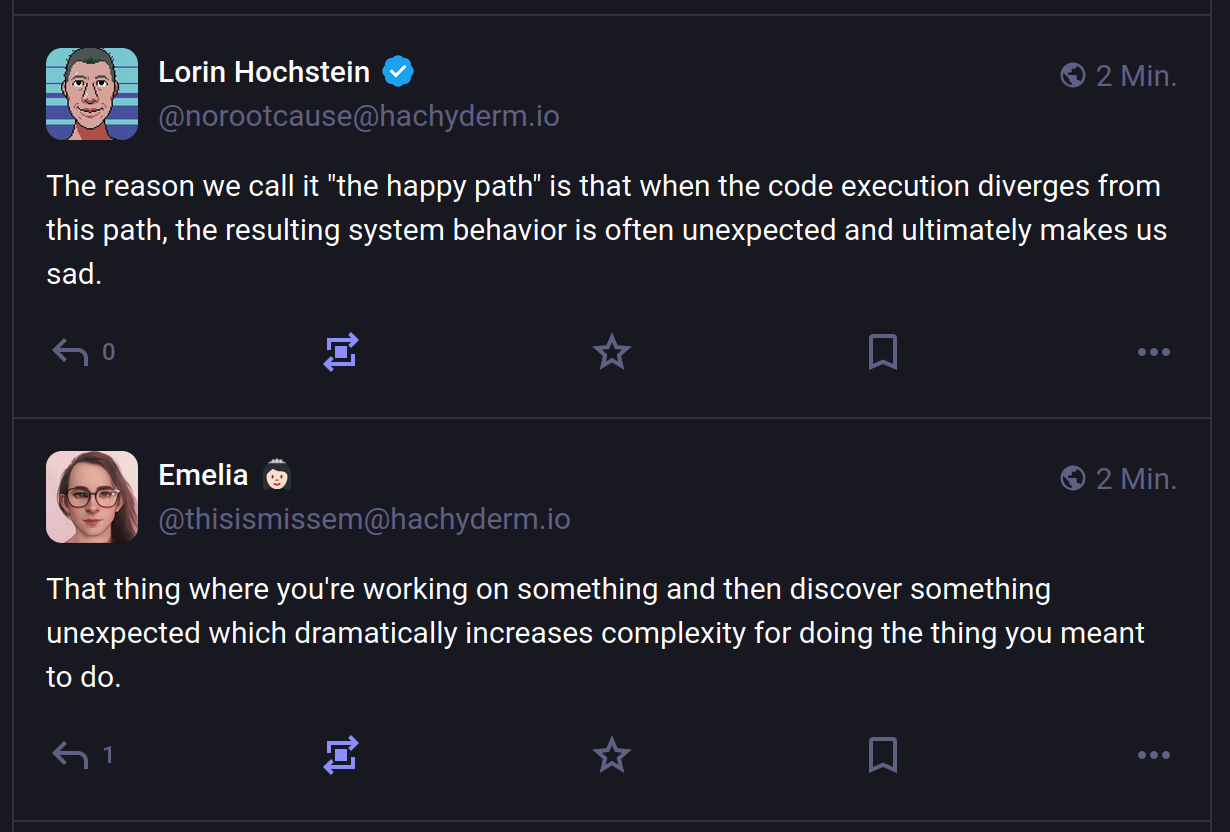1230x832 pixels.
Task: Visit the @norootcause@hachyderm.io handle
Action: click(359, 116)
